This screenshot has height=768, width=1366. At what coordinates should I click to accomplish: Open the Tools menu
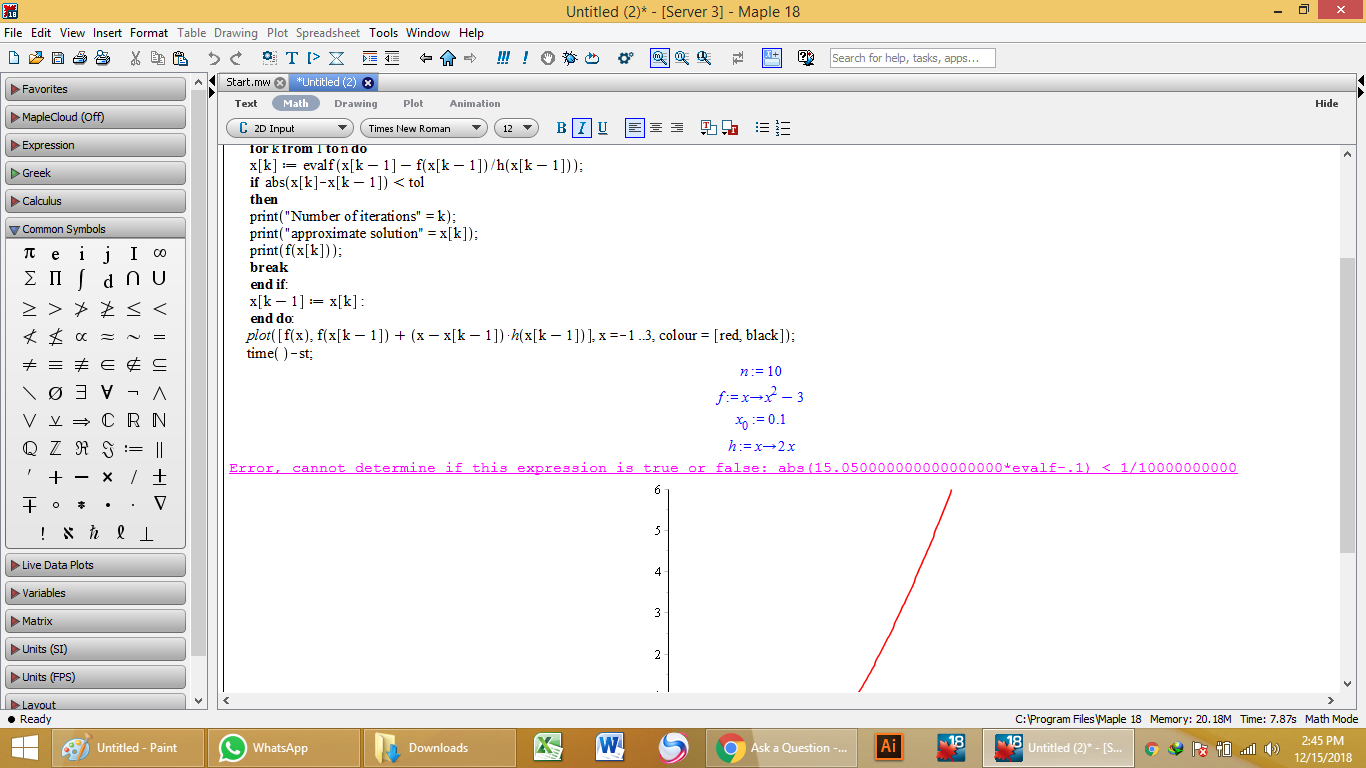click(x=383, y=33)
